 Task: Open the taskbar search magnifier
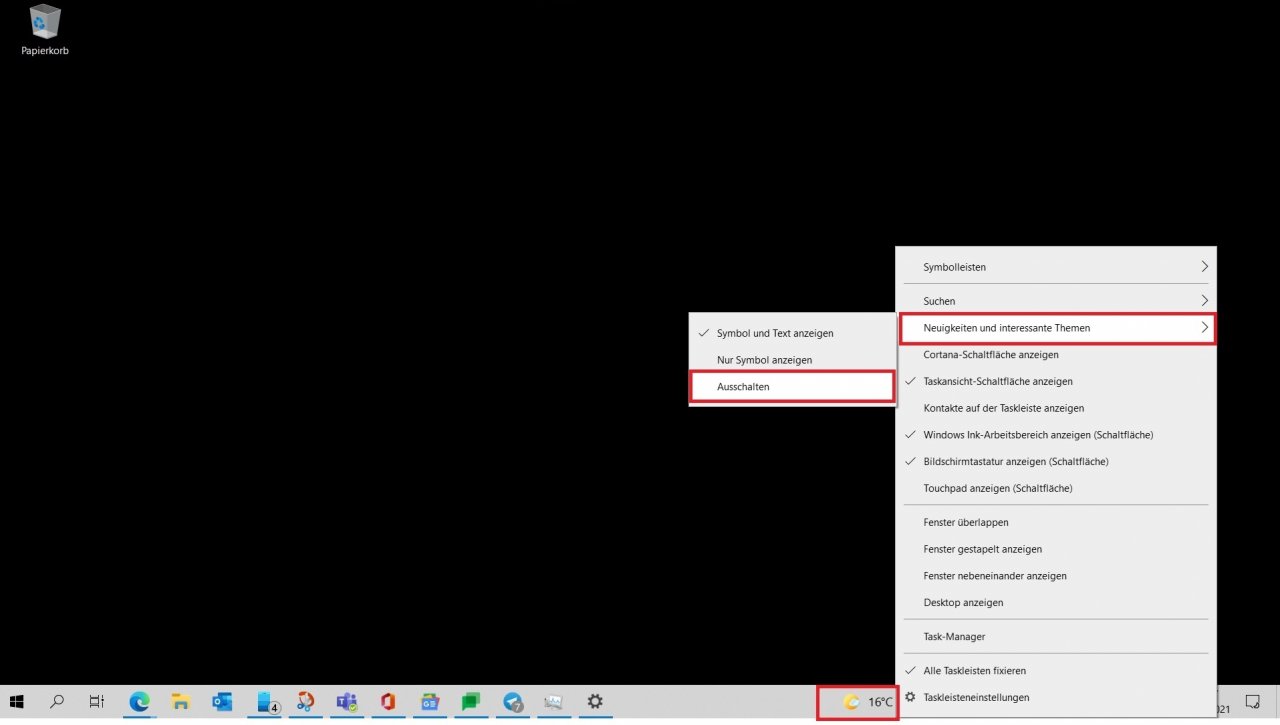(x=57, y=702)
